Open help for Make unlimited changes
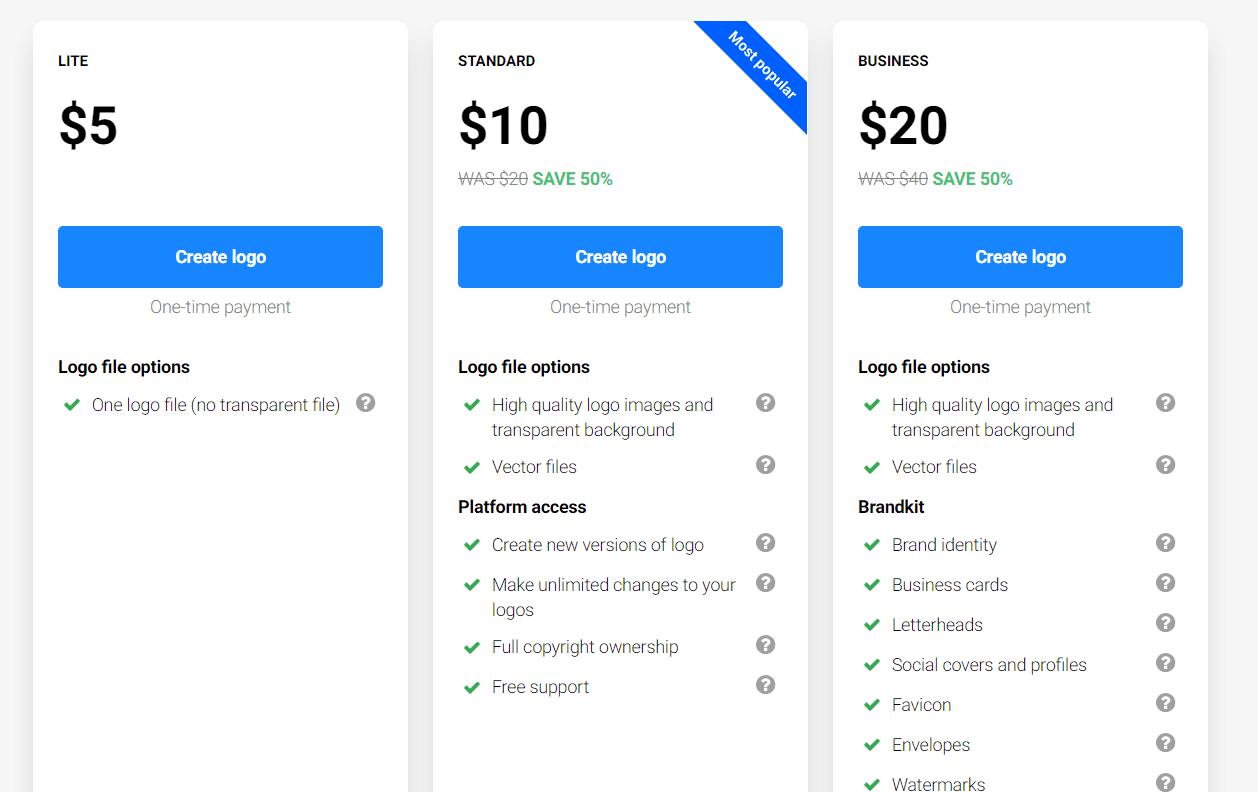 tap(766, 583)
